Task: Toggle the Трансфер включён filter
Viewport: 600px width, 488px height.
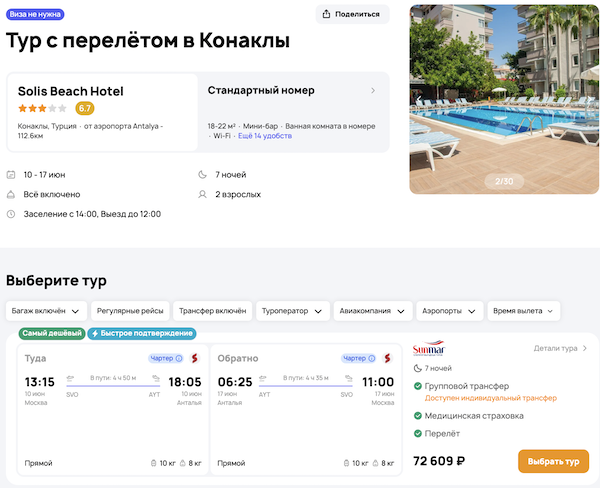Action: pyautogui.click(x=211, y=311)
